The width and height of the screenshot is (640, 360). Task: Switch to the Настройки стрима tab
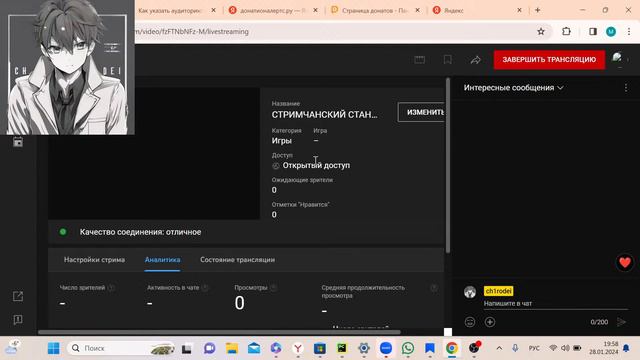coord(94,260)
